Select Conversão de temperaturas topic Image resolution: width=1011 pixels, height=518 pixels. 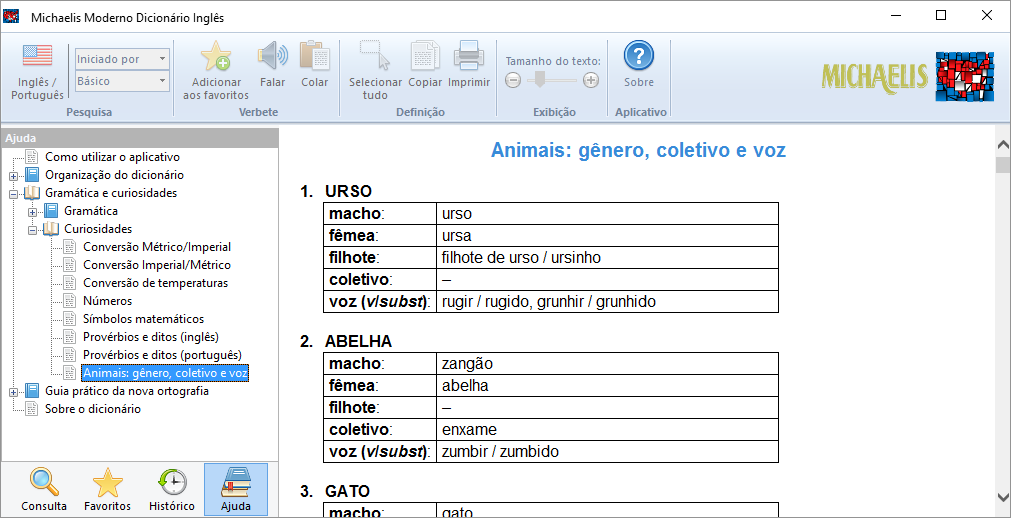pyautogui.click(x=155, y=283)
